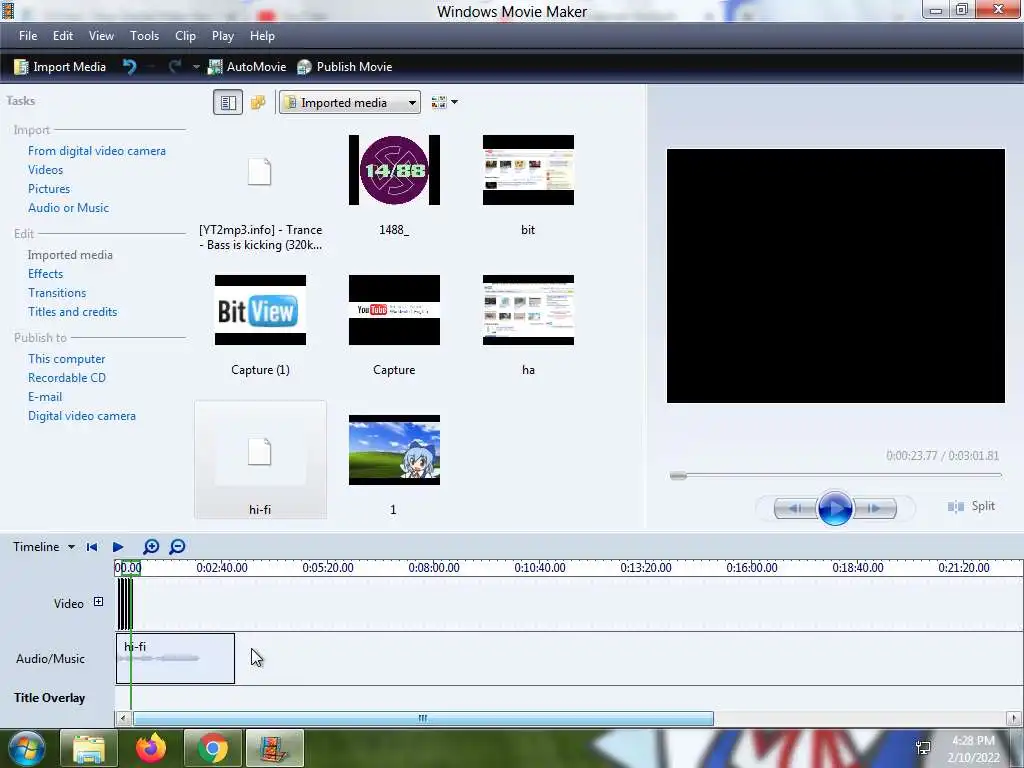Select the Trance Bass is kicking audio file
This screenshot has width=1024, height=768.
click(x=260, y=191)
